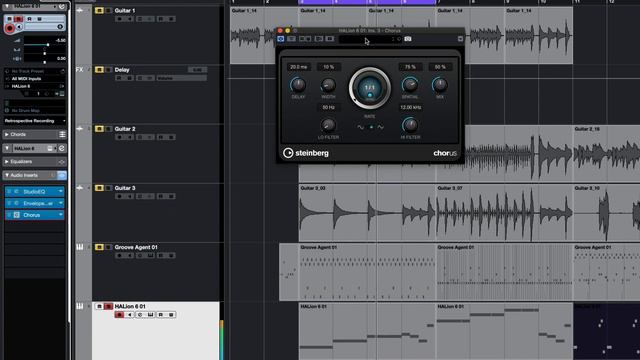Select the StudioEQ insert slot
This screenshot has height=360, width=640.
tap(35, 191)
